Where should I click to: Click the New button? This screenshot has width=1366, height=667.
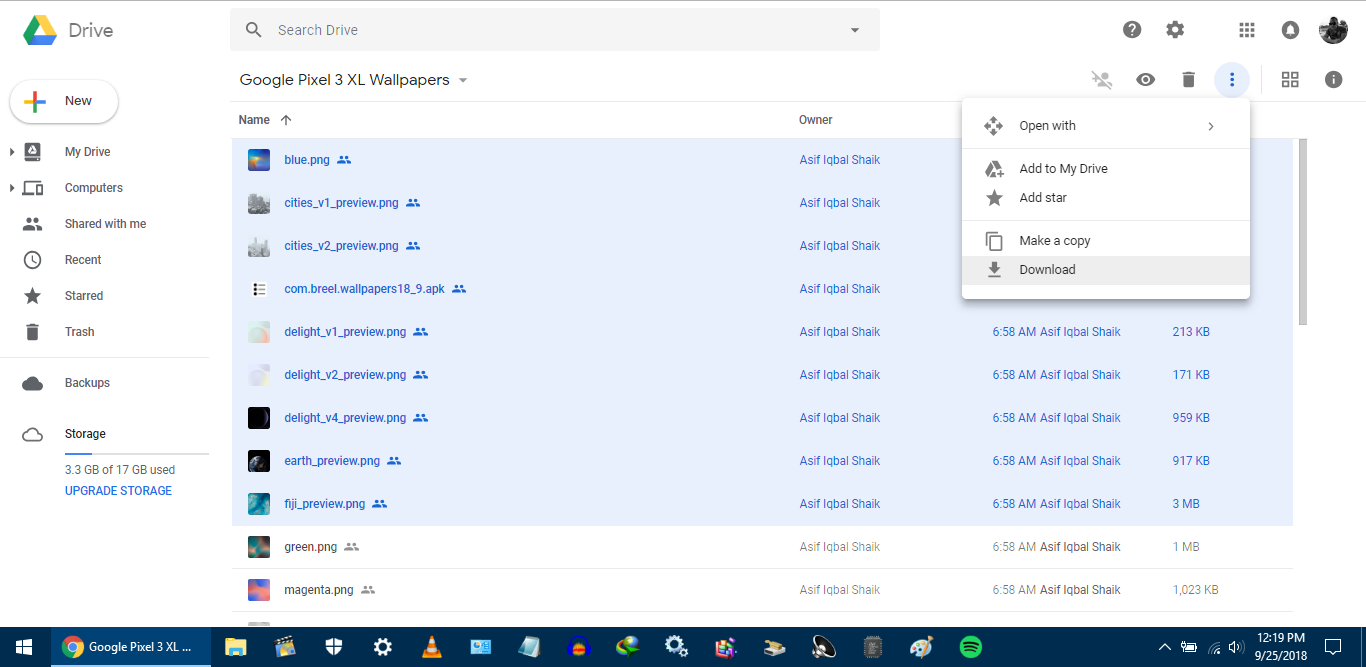[x=64, y=101]
